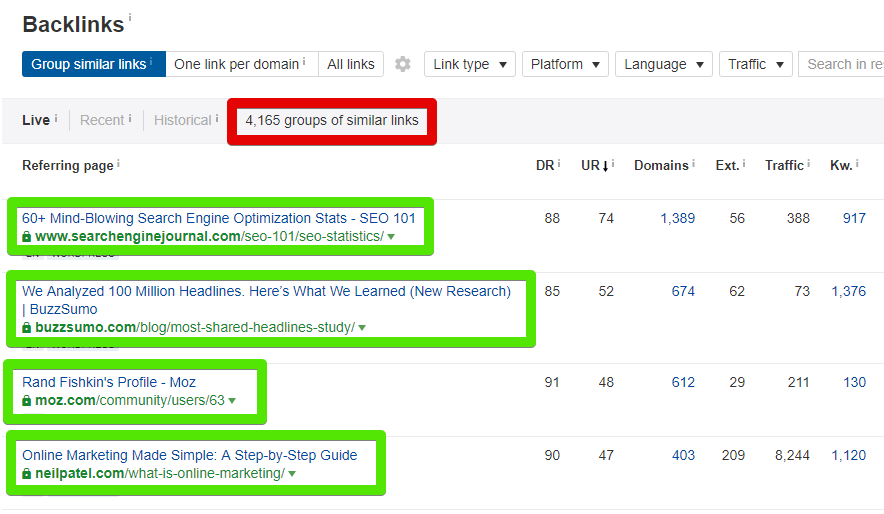The image size is (884, 514).
Task: Open Online Marketing Made Simple guide link
Action: click(x=189, y=455)
